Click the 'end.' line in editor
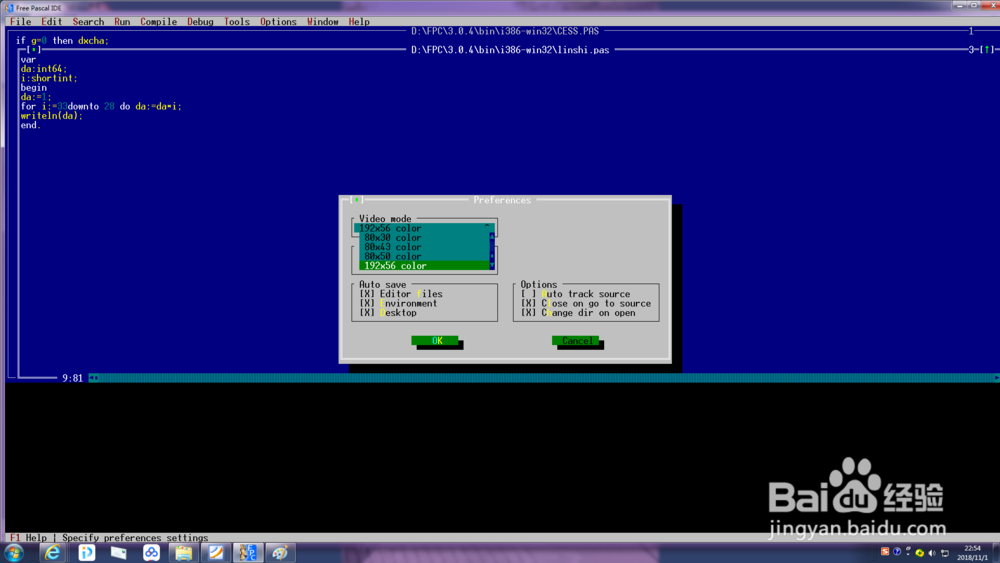This screenshot has width=1000, height=563. [31, 125]
